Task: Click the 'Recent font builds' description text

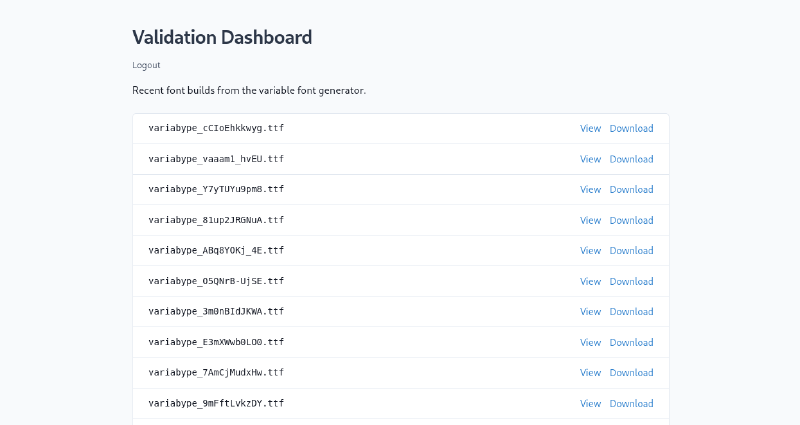Action: [249, 90]
